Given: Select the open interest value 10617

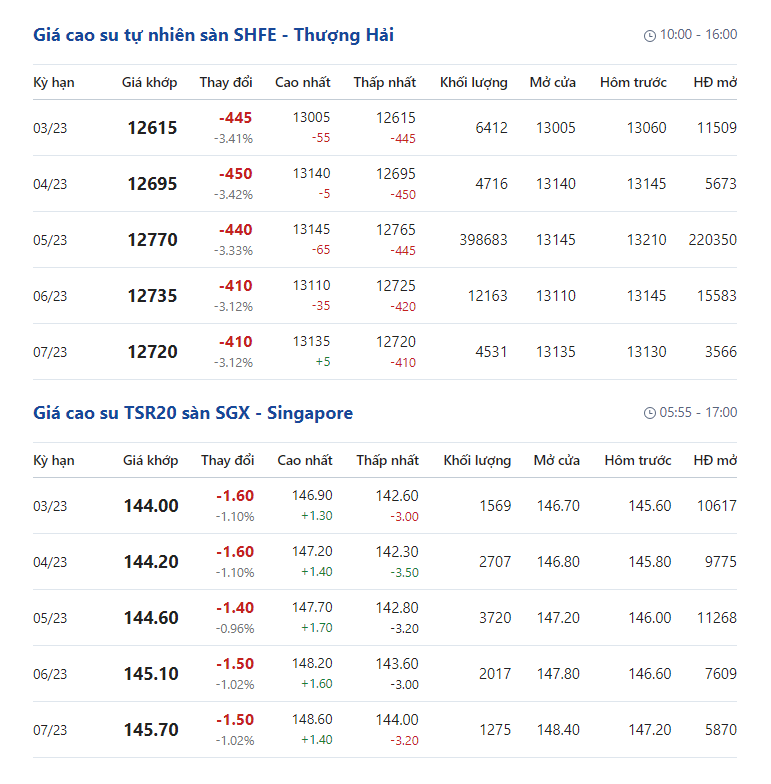Looking at the screenshot, I should tap(716, 506).
